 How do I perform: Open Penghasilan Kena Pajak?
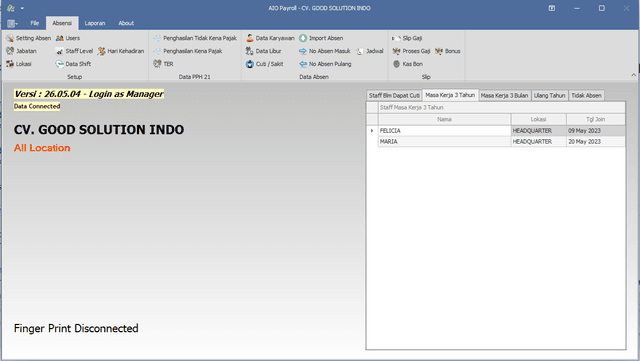pos(188,51)
